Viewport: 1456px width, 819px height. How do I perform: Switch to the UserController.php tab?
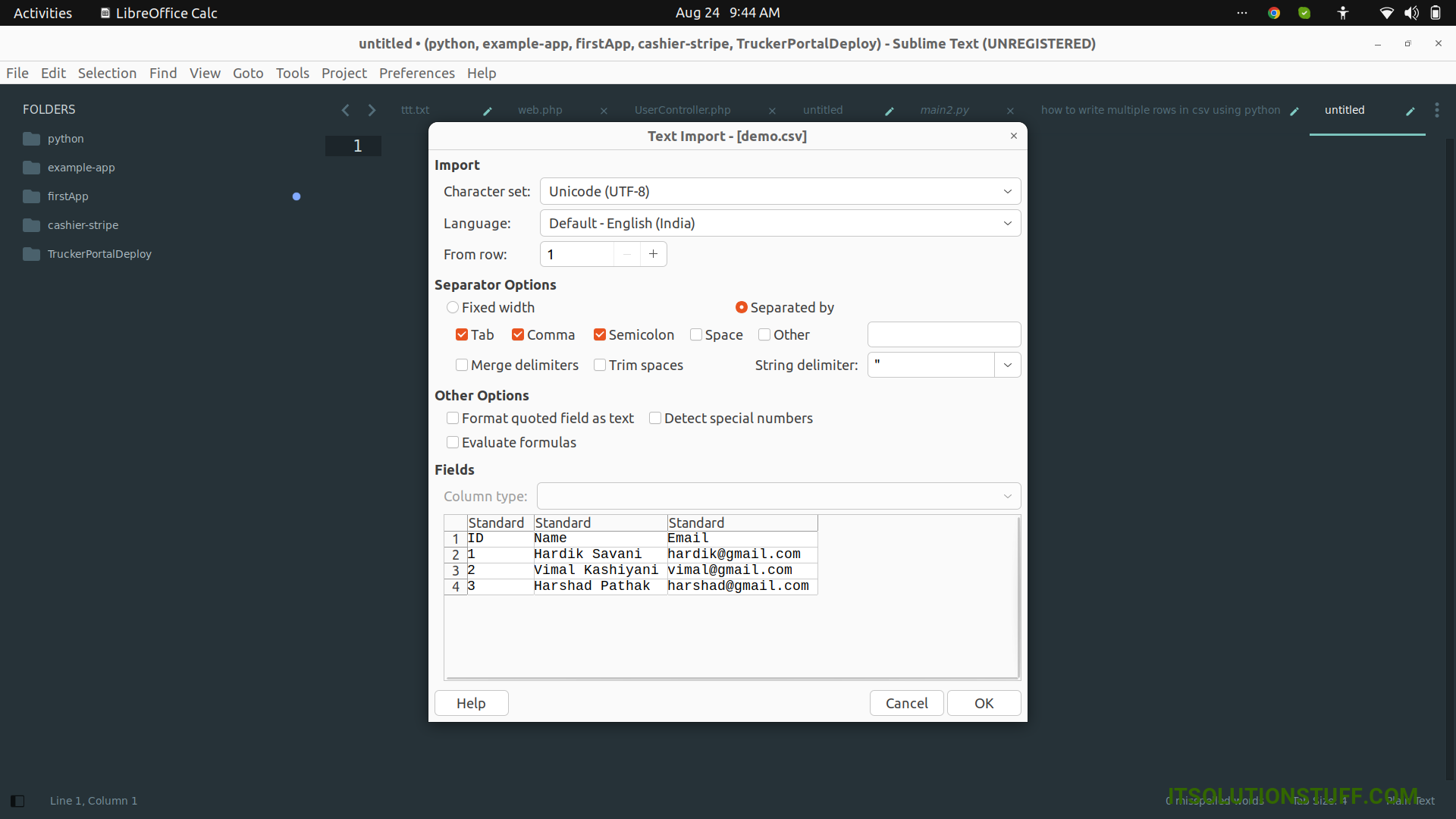(682, 110)
